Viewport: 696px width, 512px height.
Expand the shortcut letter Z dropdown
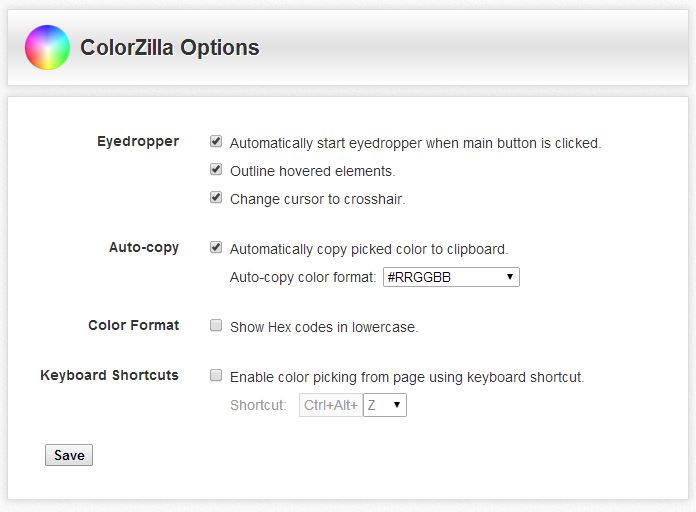click(385, 405)
